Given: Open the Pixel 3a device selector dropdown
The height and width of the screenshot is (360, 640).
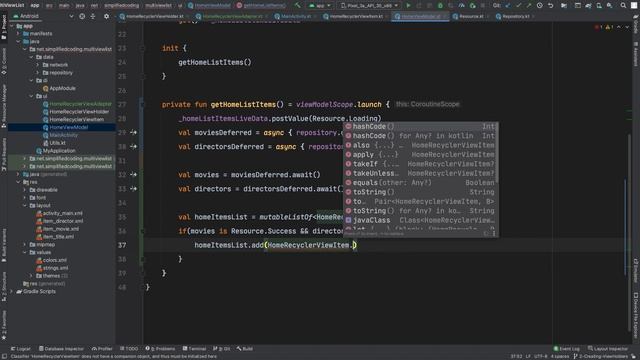Looking at the screenshot, I should 369,6.
